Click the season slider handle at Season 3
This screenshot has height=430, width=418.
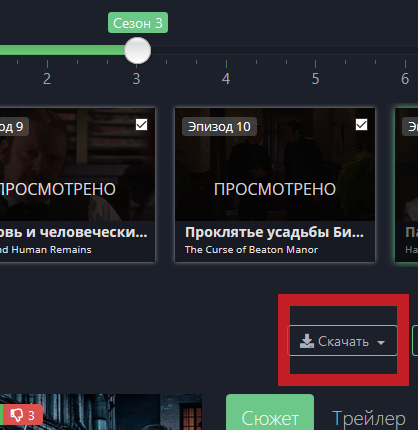click(137, 50)
